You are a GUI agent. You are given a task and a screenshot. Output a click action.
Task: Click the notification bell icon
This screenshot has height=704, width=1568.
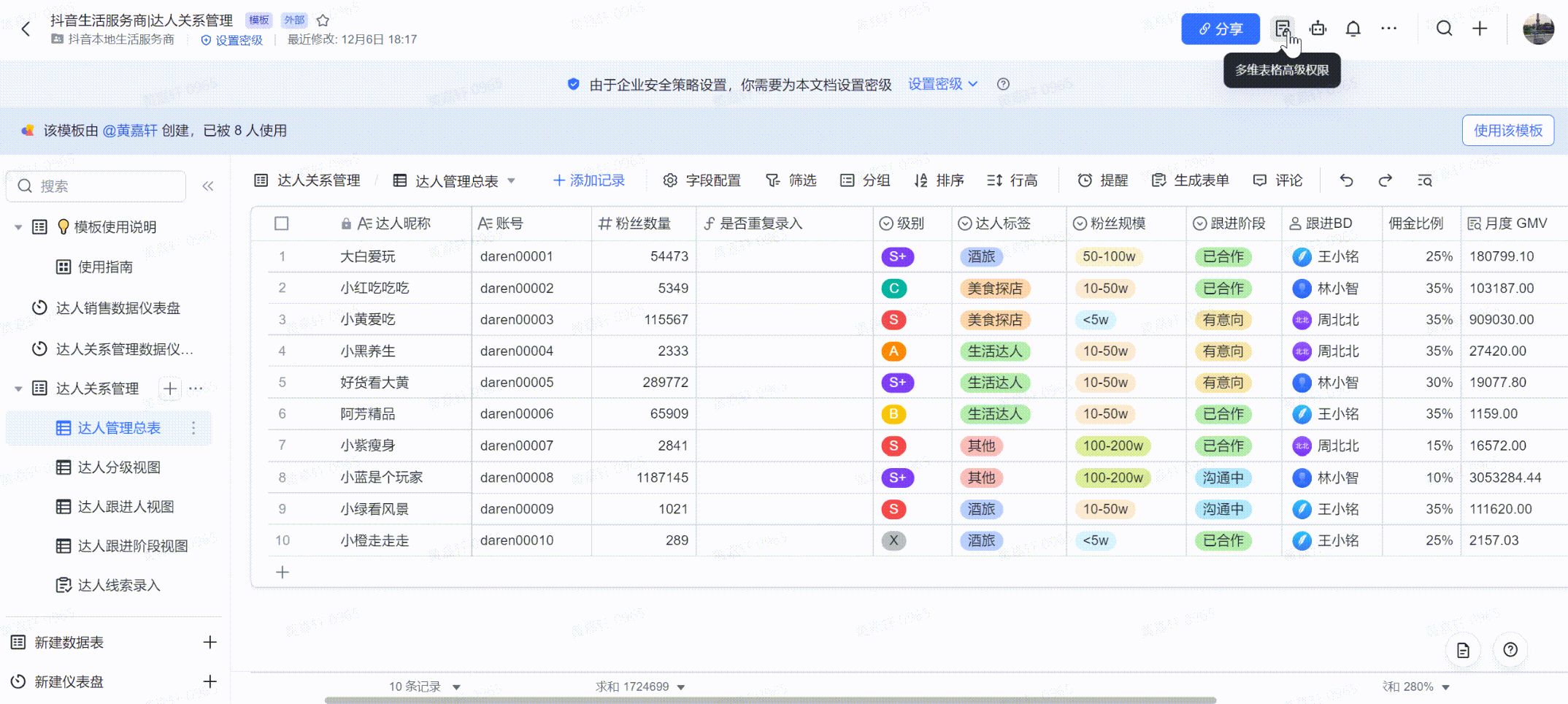(1353, 28)
